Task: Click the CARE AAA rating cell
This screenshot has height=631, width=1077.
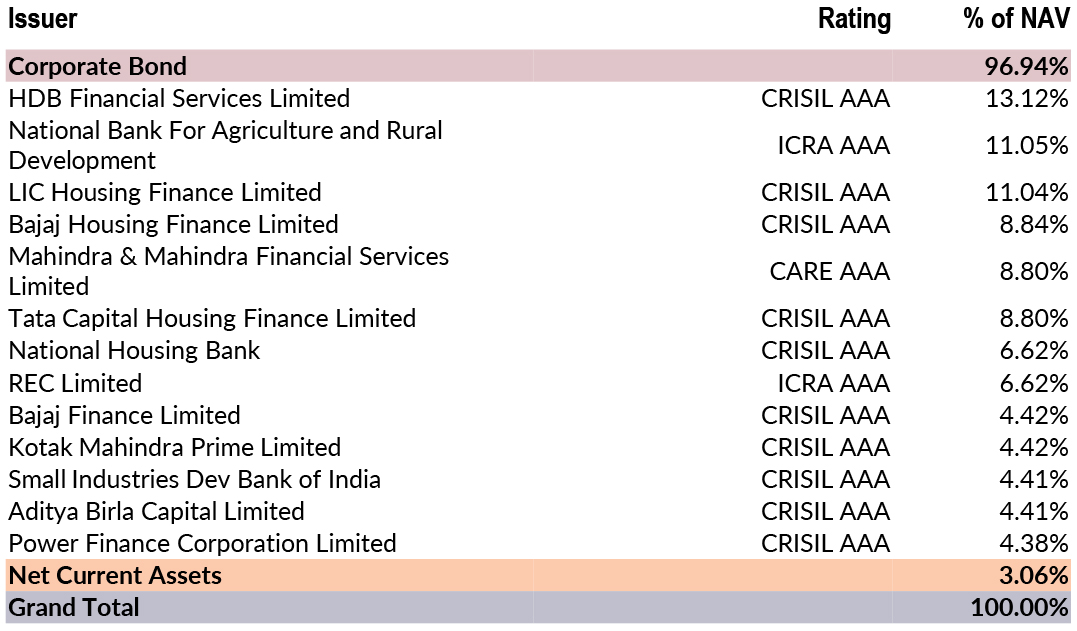Action: 829,271
